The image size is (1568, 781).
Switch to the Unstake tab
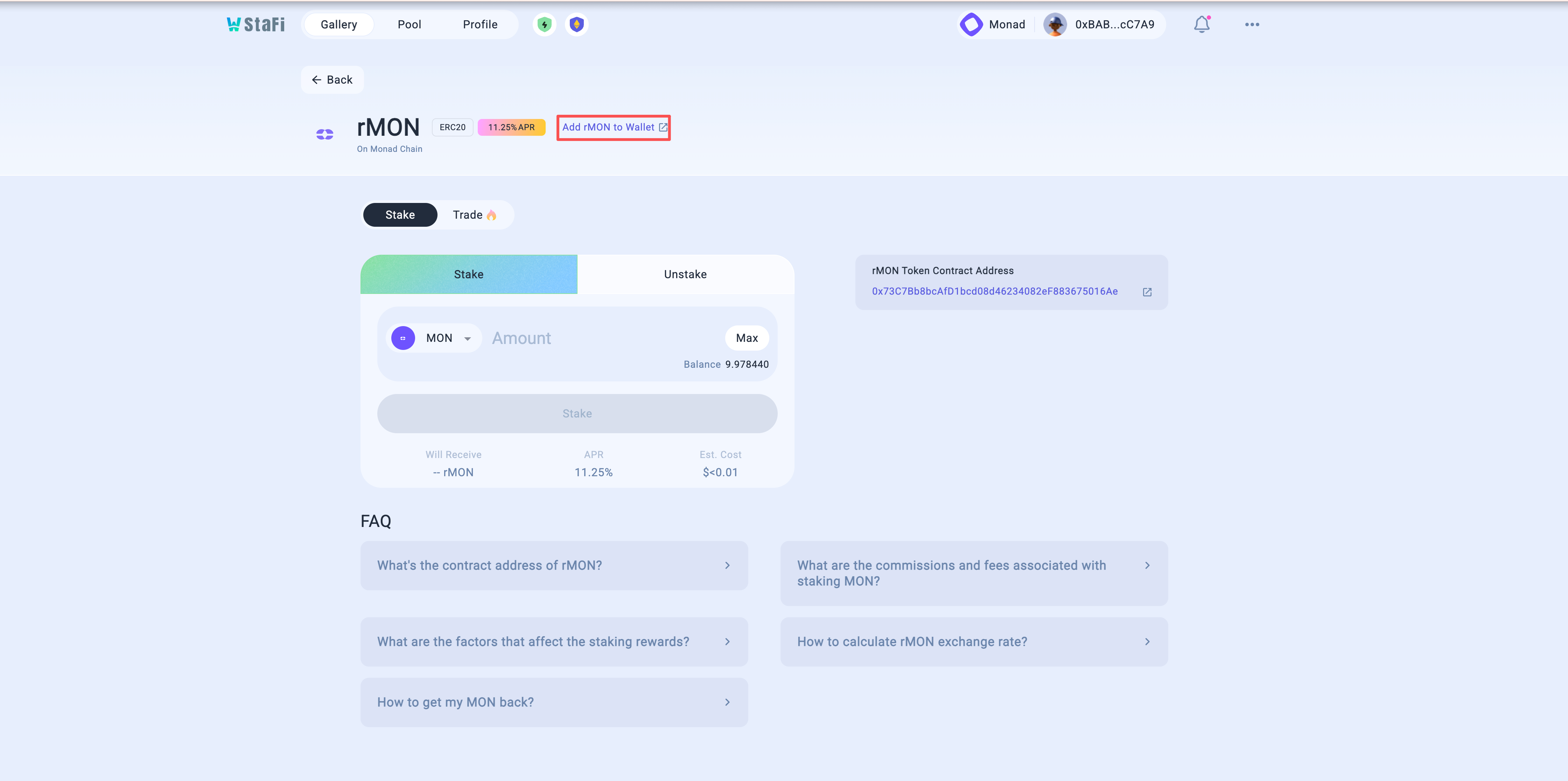pos(685,275)
